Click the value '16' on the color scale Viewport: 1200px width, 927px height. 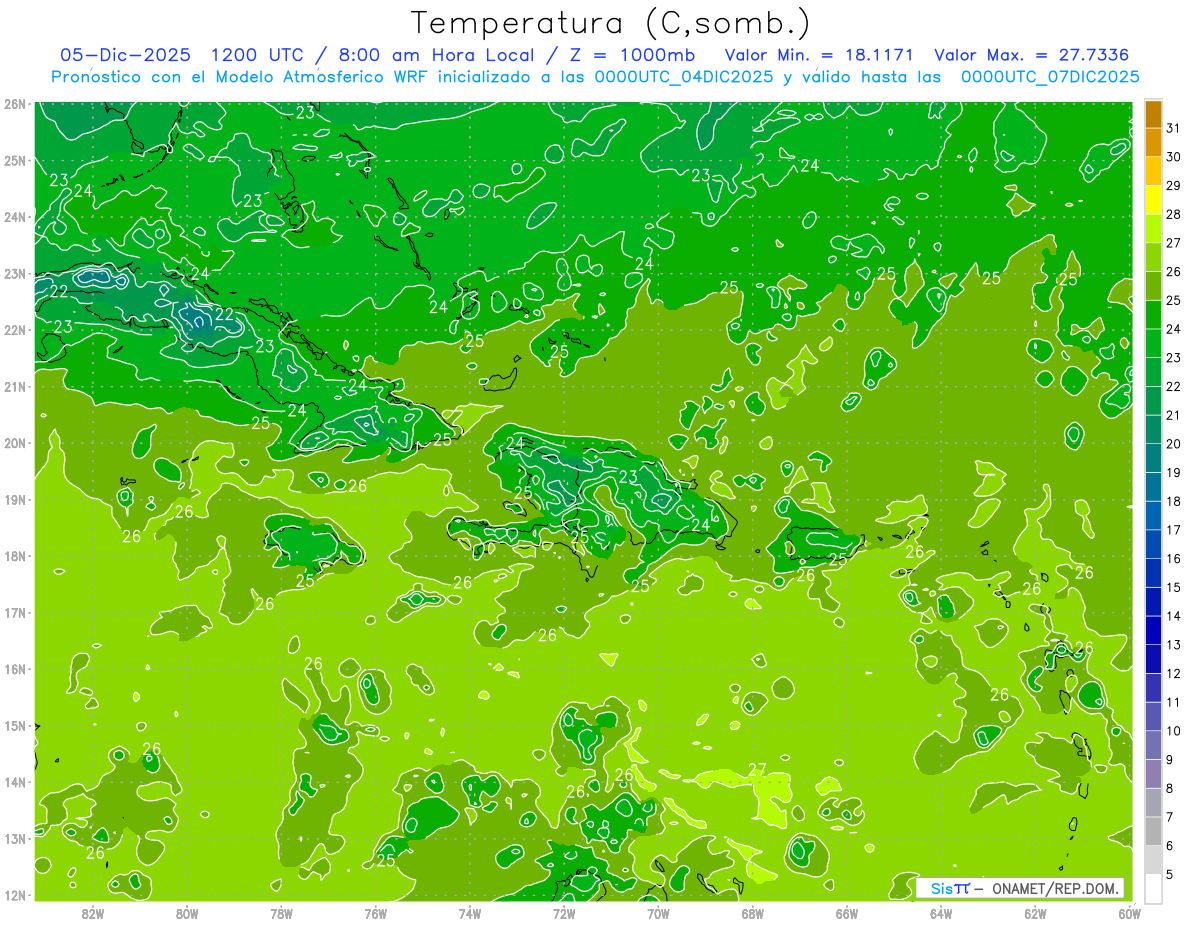(x=1174, y=558)
